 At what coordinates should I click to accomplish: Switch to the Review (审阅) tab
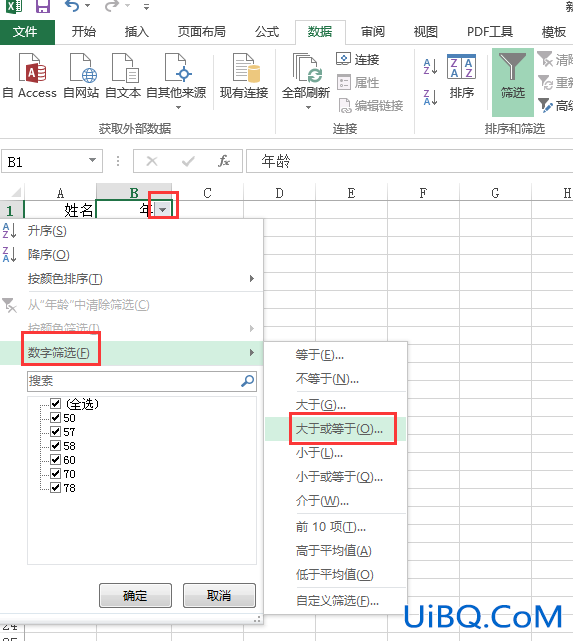[x=373, y=32]
